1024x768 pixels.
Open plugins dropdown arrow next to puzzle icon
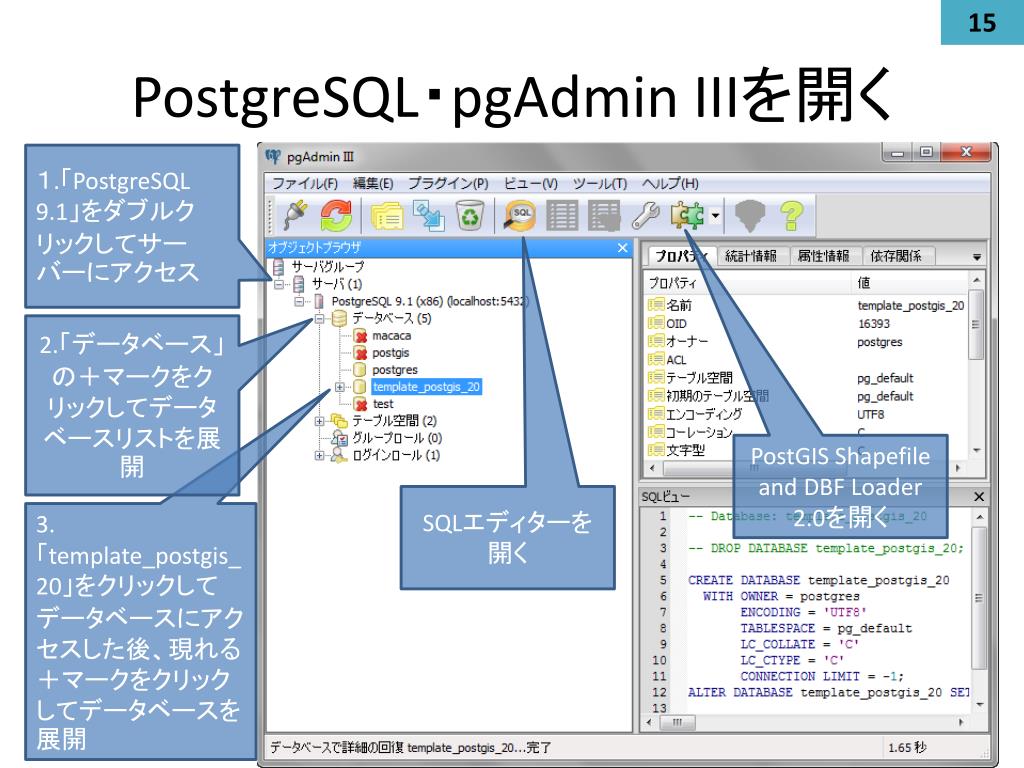tap(716, 216)
